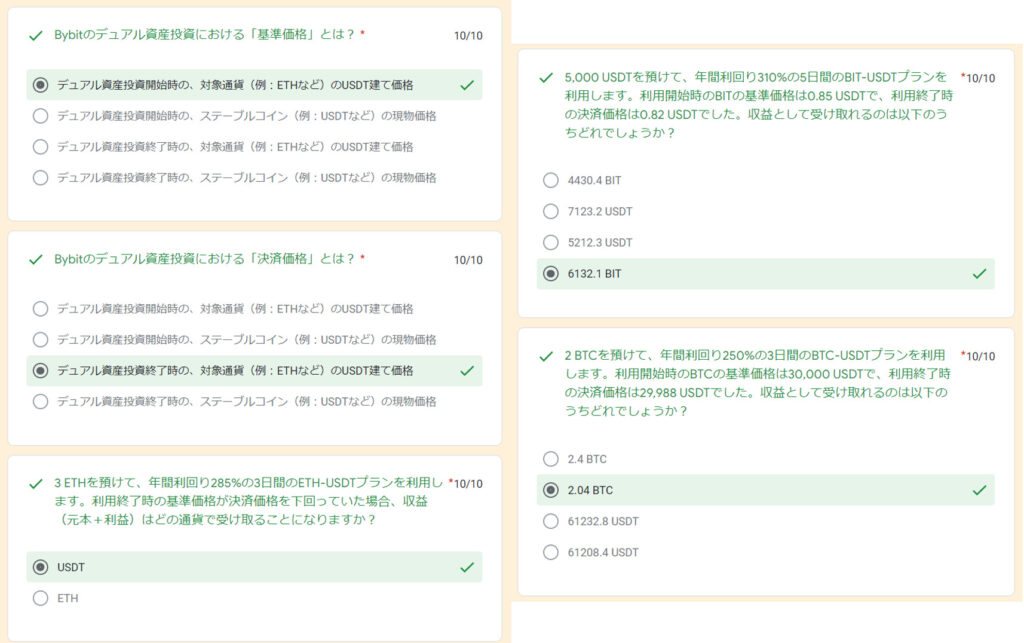Click correct-answer checkmark in 決済価格 highlighted row
Viewport: 1024px width, 643px height.
click(x=467, y=371)
